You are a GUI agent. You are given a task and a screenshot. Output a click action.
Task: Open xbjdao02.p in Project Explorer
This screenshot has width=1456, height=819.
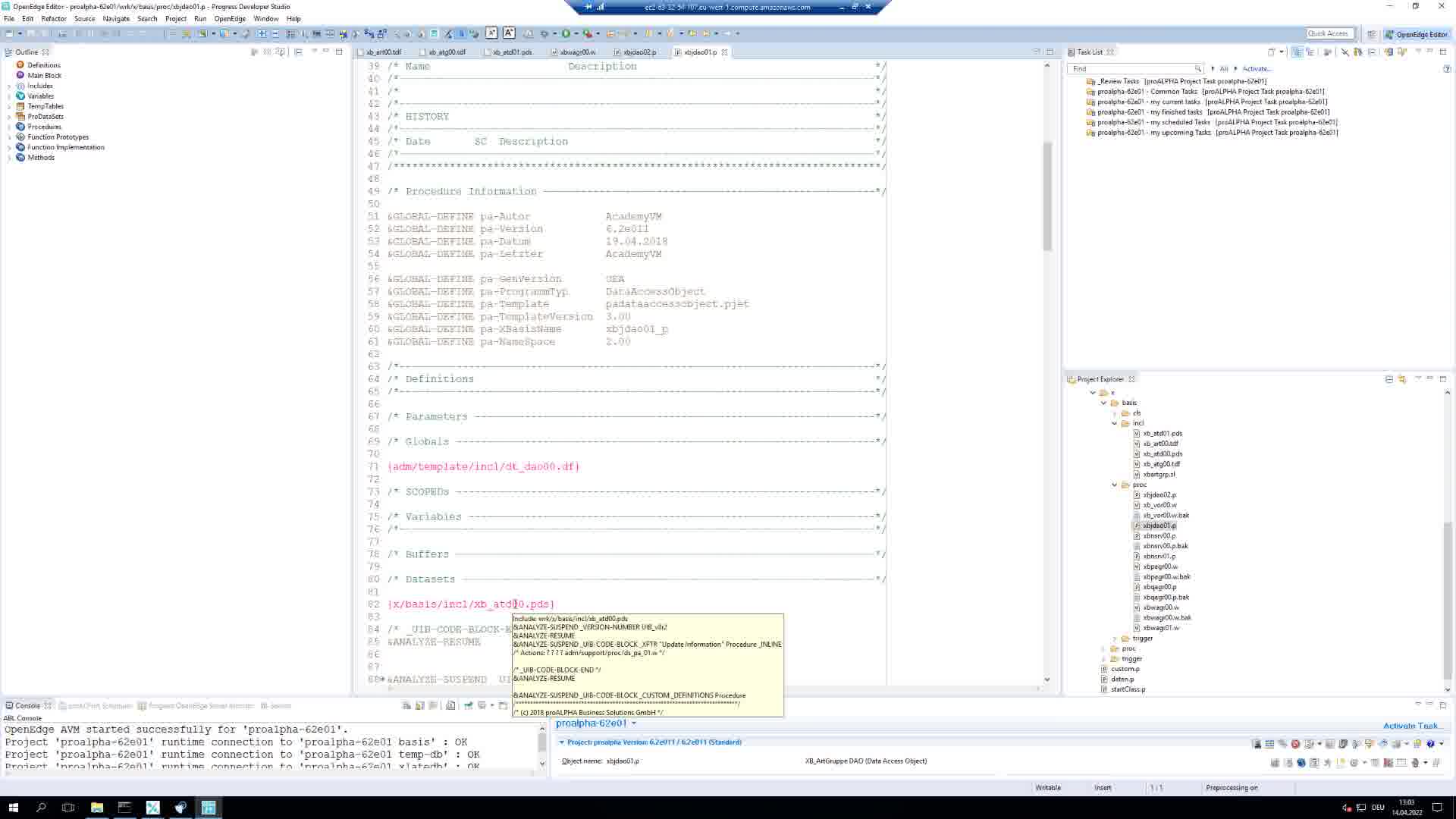click(x=1159, y=495)
